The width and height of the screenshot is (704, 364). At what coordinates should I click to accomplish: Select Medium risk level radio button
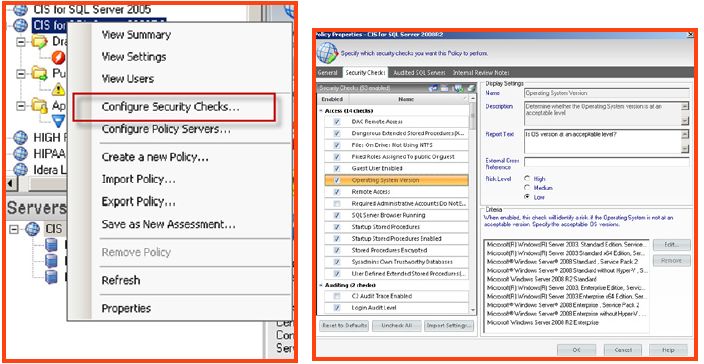click(x=527, y=188)
